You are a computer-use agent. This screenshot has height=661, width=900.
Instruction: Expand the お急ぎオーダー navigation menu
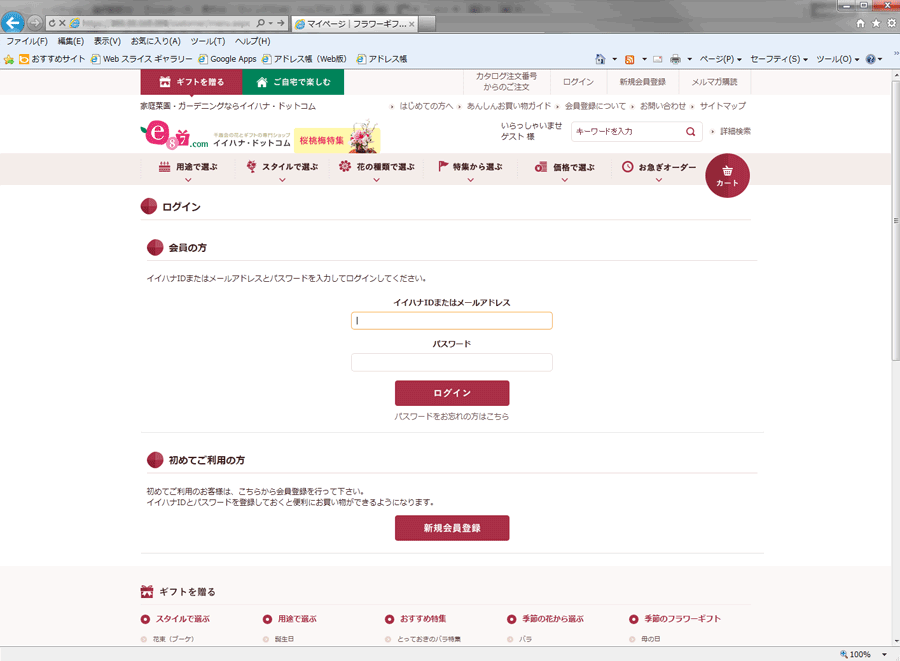pos(659,169)
